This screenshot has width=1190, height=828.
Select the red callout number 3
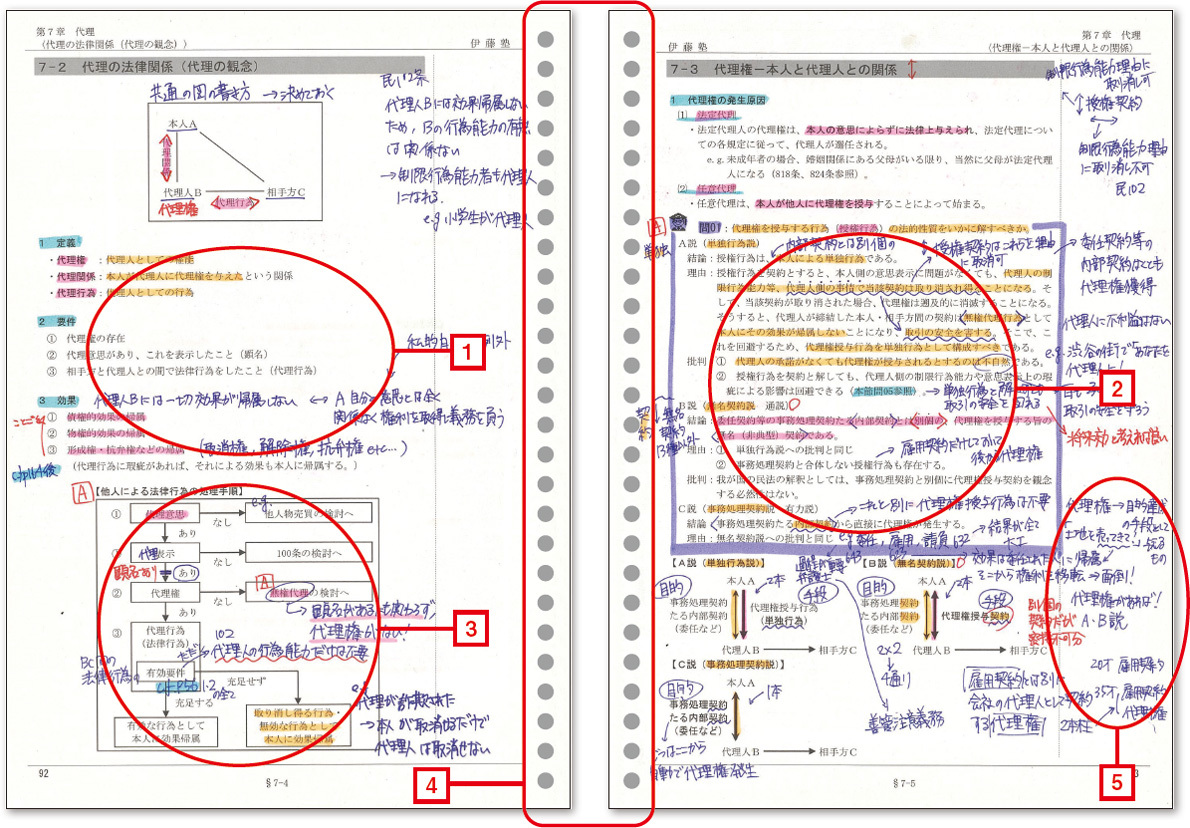click(467, 629)
